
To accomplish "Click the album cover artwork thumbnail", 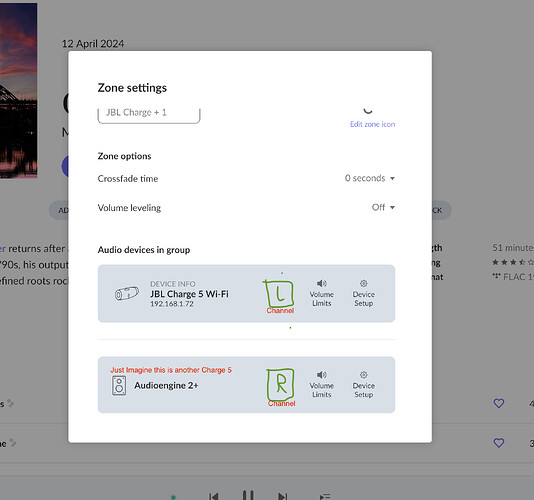I will tap(18, 91).
